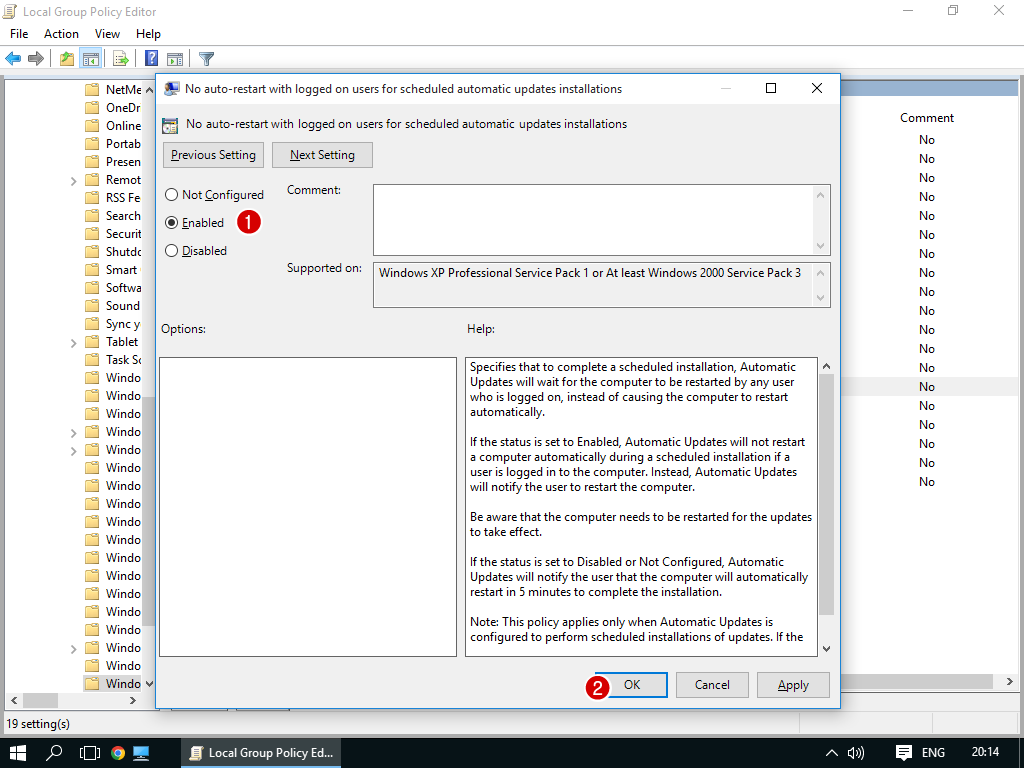Click the Previous Setting button
This screenshot has width=1024, height=768.
(214, 155)
